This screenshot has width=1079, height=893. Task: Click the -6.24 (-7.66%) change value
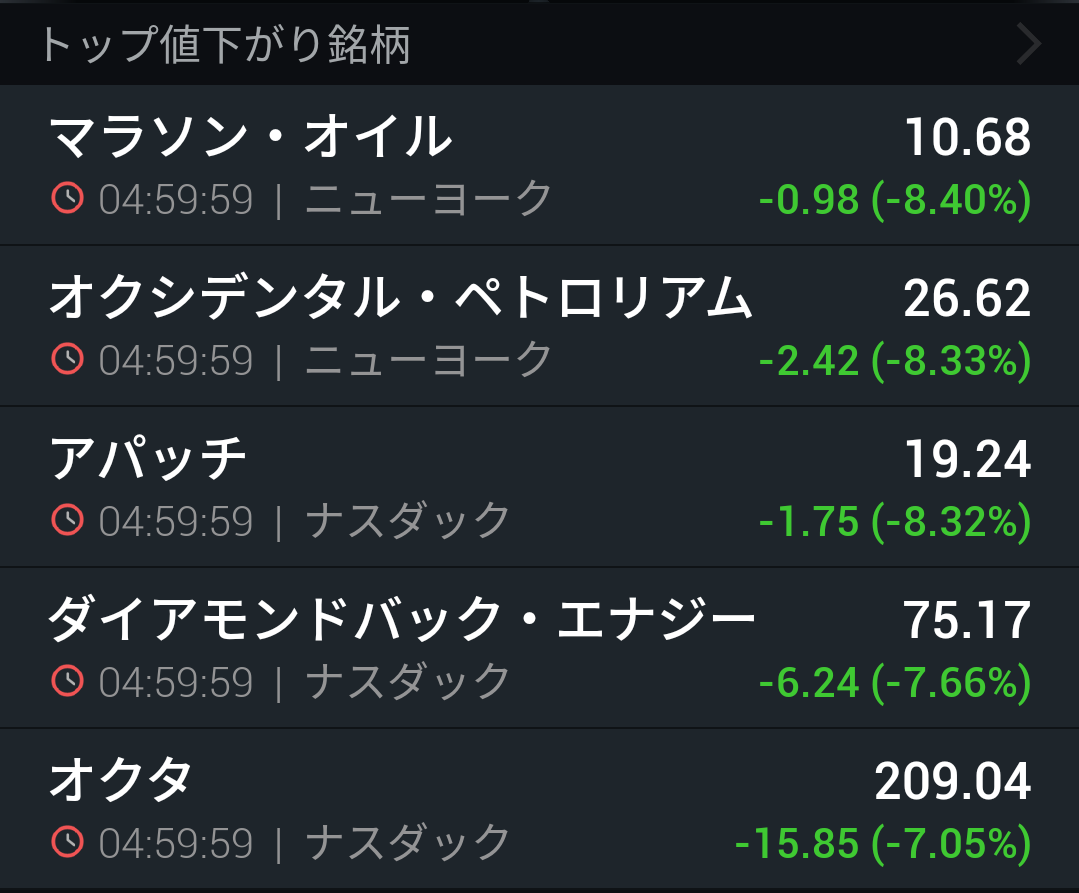tap(895, 682)
